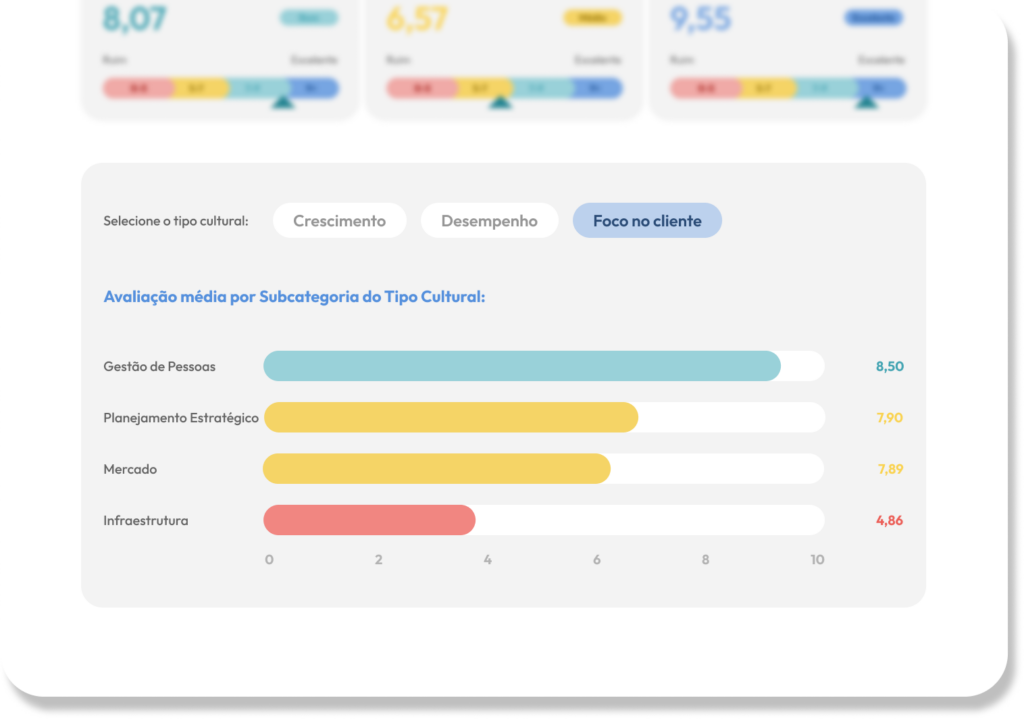This screenshot has width=1024, height=719.
Task: Click the yellow badge beside score 6,57
Action: click(x=592, y=18)
